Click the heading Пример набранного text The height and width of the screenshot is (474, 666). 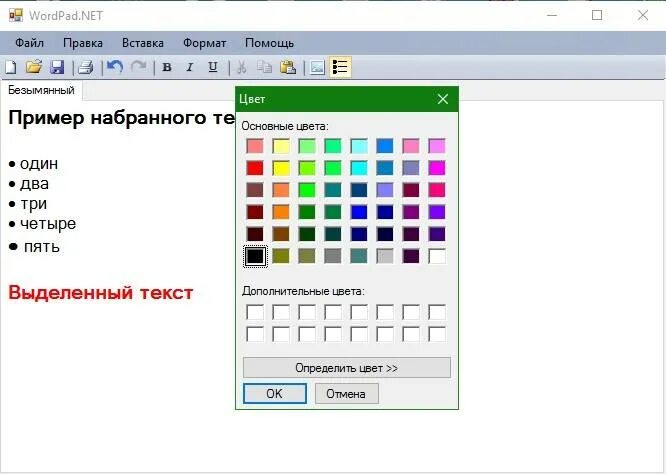121,118
